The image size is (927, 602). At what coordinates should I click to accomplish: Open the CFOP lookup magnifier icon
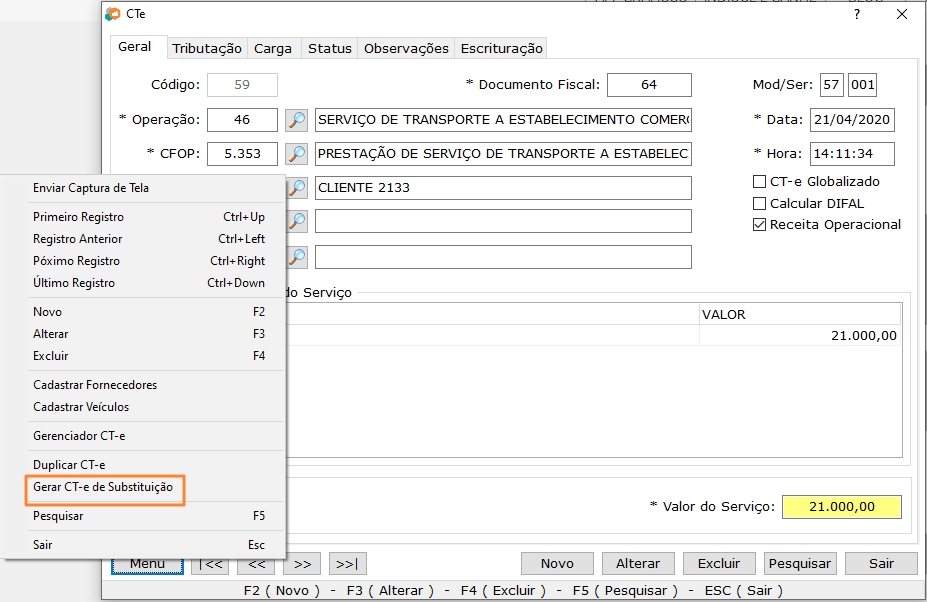click(x=296, y=154)
